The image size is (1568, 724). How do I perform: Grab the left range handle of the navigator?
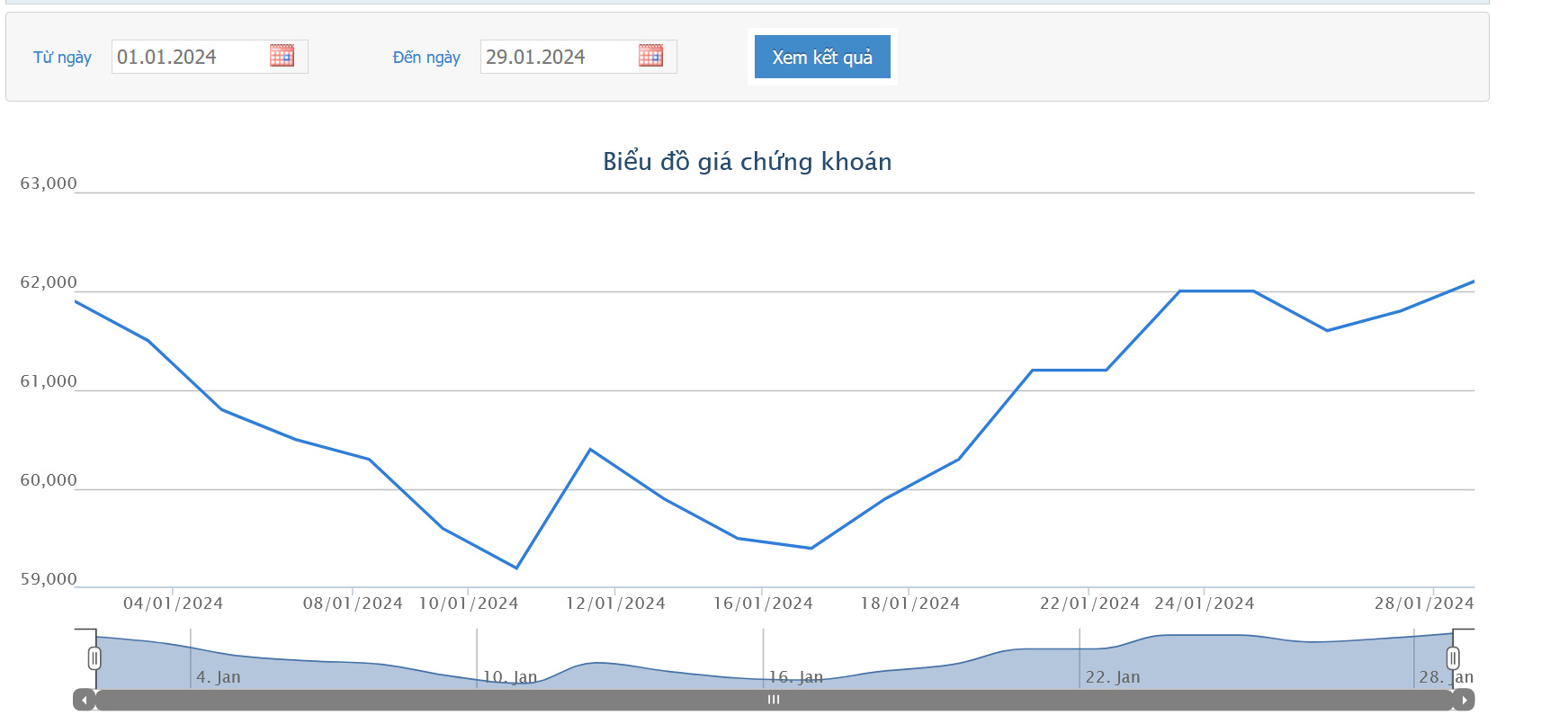point(94,658)
